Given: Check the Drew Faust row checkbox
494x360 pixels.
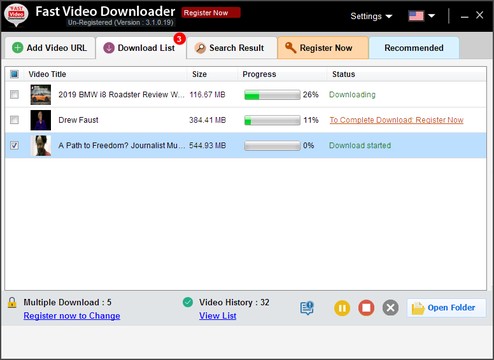Looking at the screenshot, I should click(14, 120).
